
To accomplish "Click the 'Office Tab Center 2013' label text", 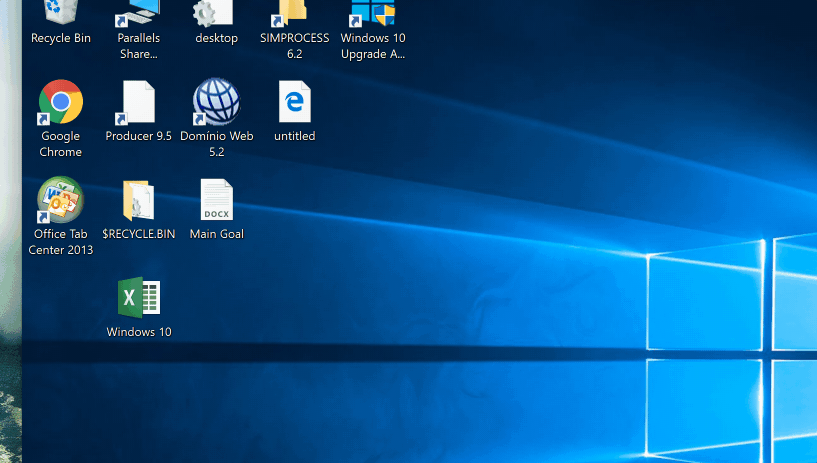I will [x=60, y=242].
